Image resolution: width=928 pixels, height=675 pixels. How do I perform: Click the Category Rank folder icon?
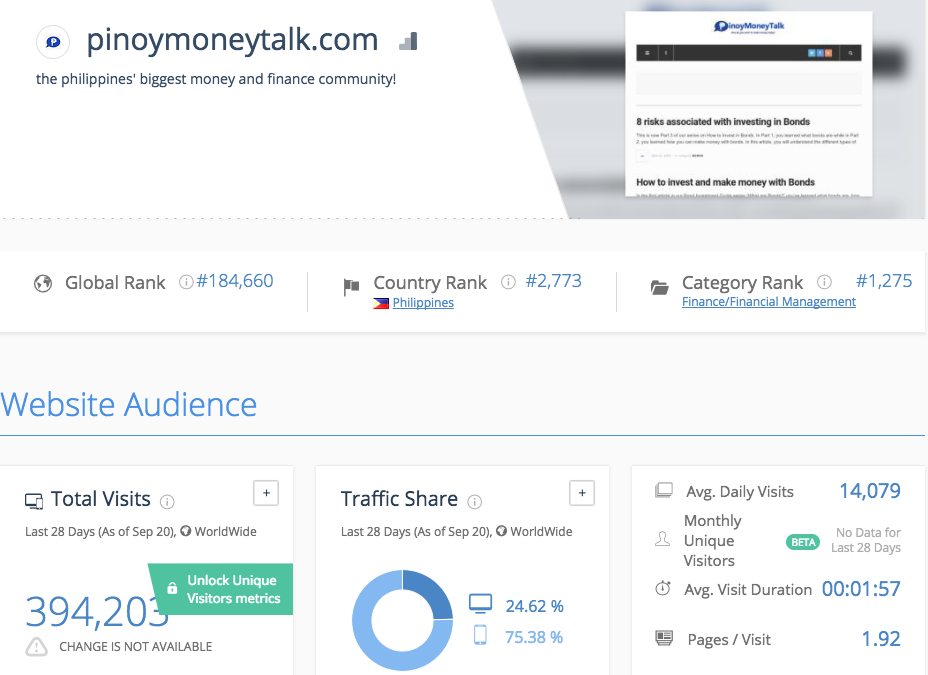(x=659, y=288)
